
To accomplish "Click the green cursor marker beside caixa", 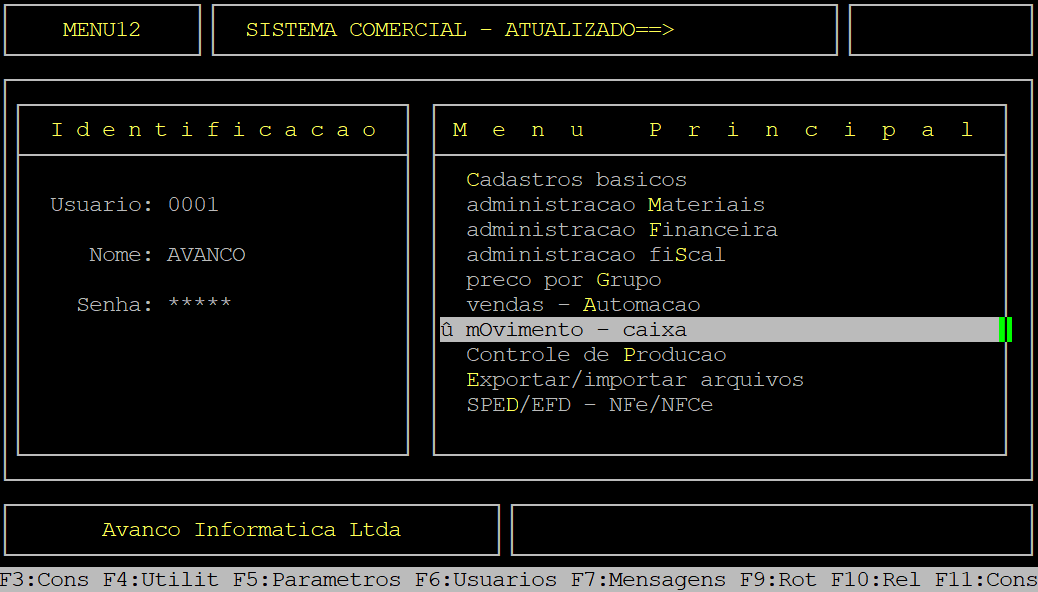I will coord(1005,330).
